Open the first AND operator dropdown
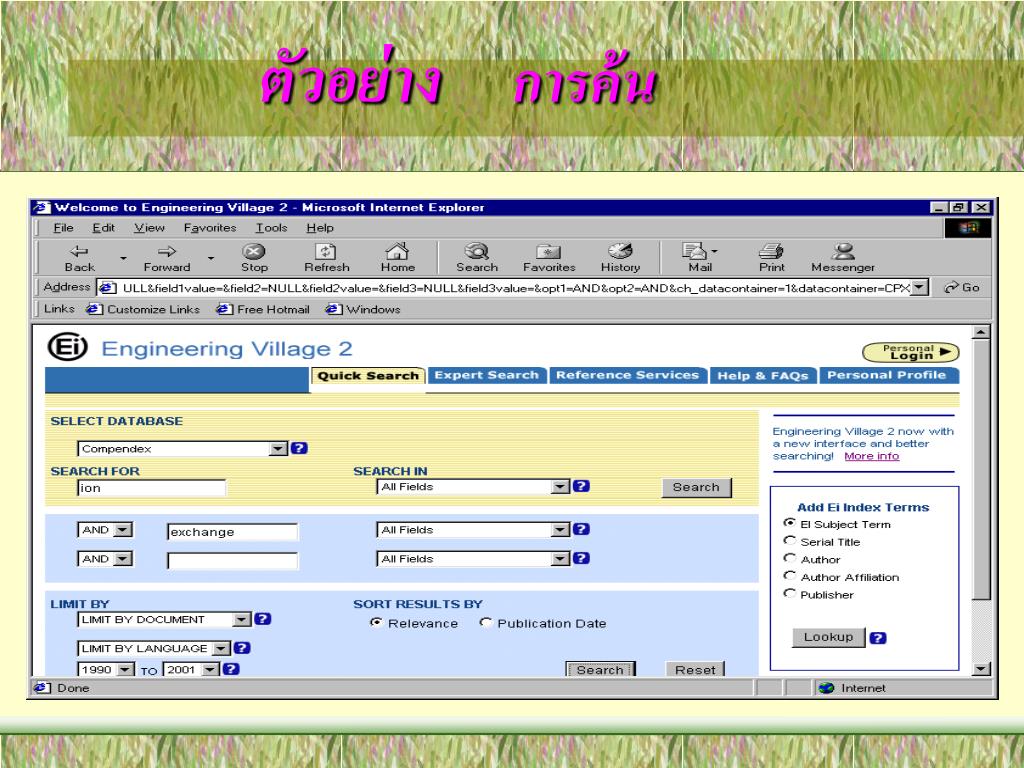 point(123,530)
